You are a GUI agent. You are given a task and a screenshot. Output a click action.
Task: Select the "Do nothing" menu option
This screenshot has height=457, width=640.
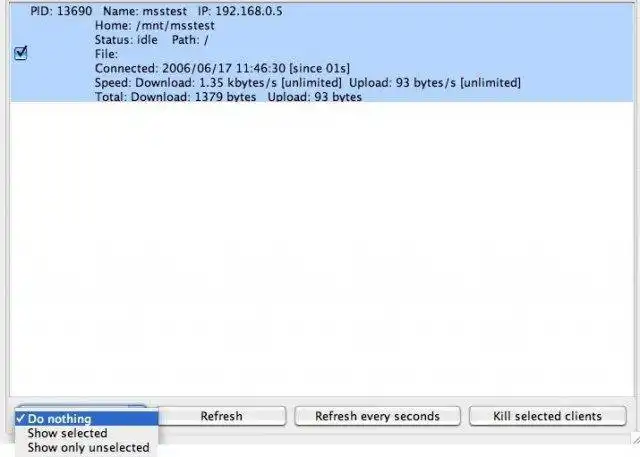pyautogui.click(x=87, y=419)
